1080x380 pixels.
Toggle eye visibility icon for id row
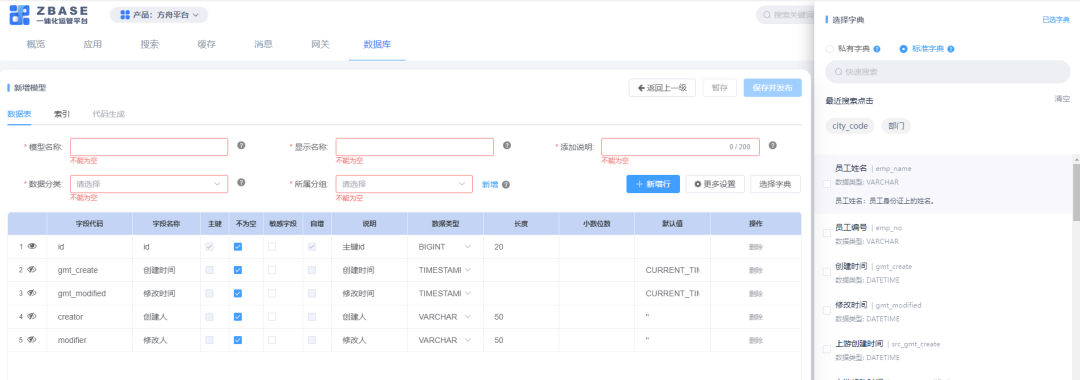tap(32, 246)
